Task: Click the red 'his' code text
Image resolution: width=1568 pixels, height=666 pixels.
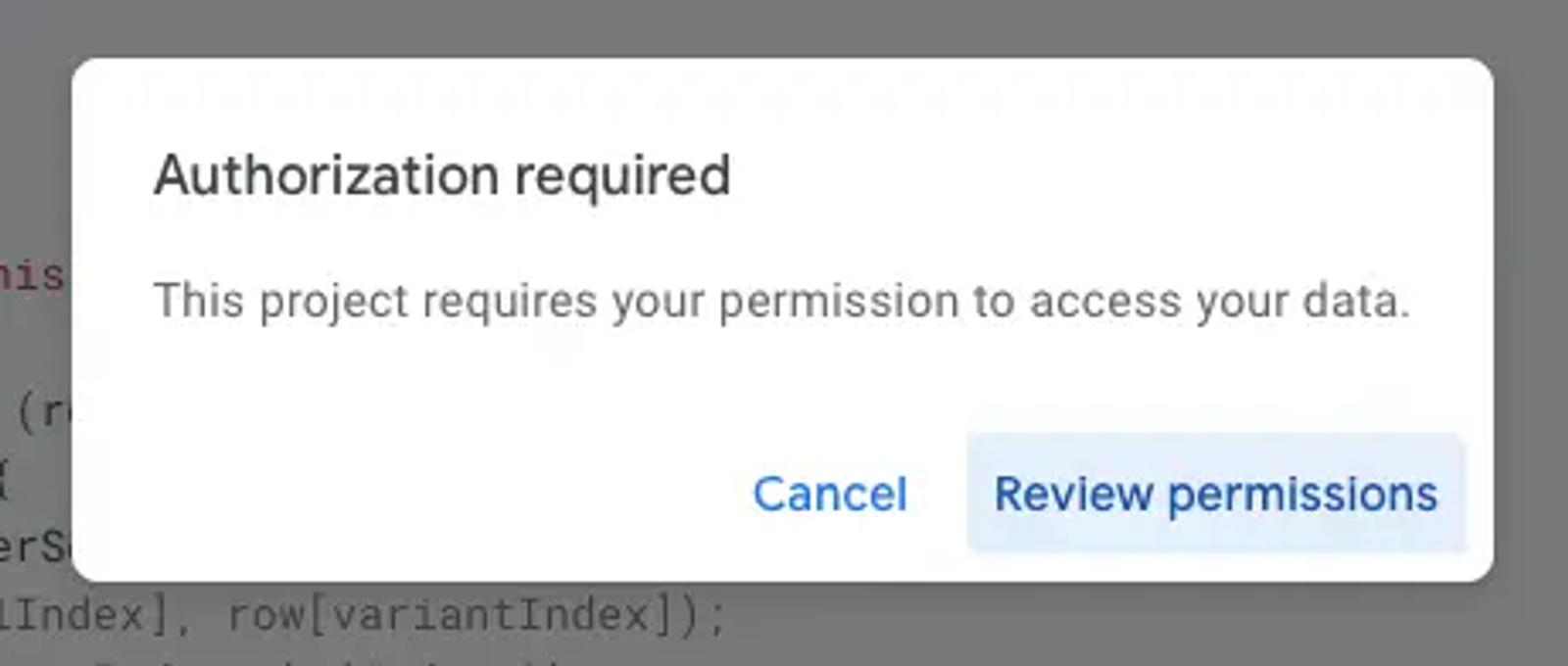Action: 31,275
